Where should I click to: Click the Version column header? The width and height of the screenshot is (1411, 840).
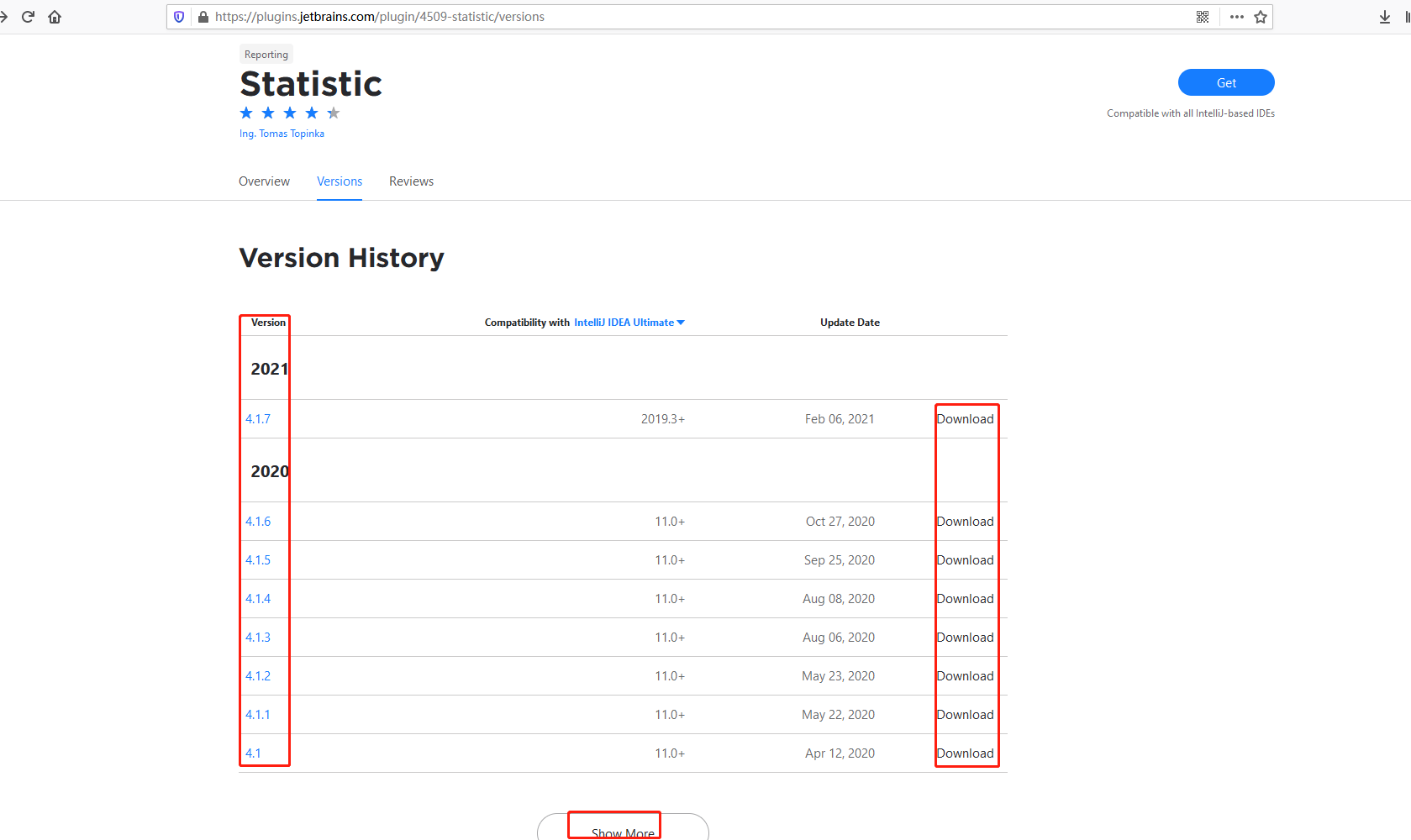[x=268, y=323]
